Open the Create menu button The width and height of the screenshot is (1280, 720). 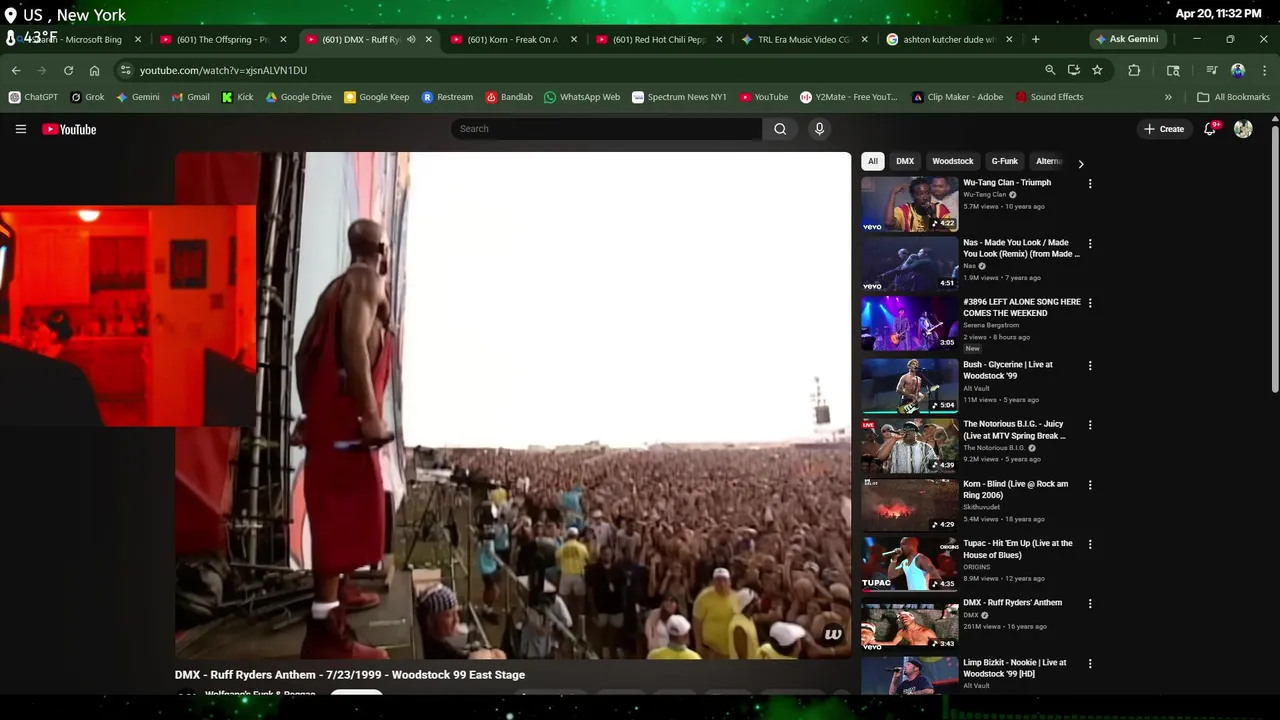coord(1164,129)
